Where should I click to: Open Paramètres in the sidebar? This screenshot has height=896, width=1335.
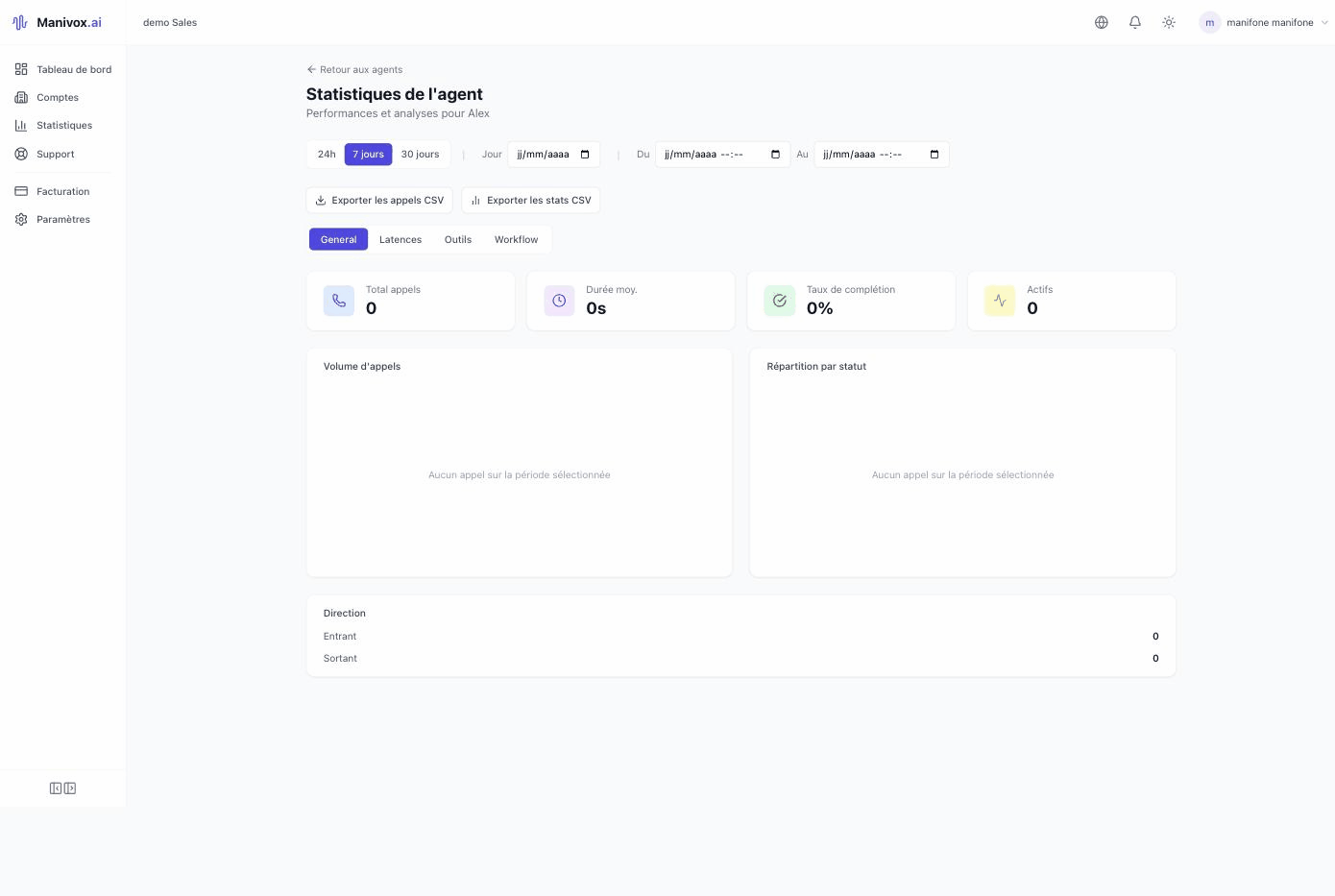click(x=63, y=219)
